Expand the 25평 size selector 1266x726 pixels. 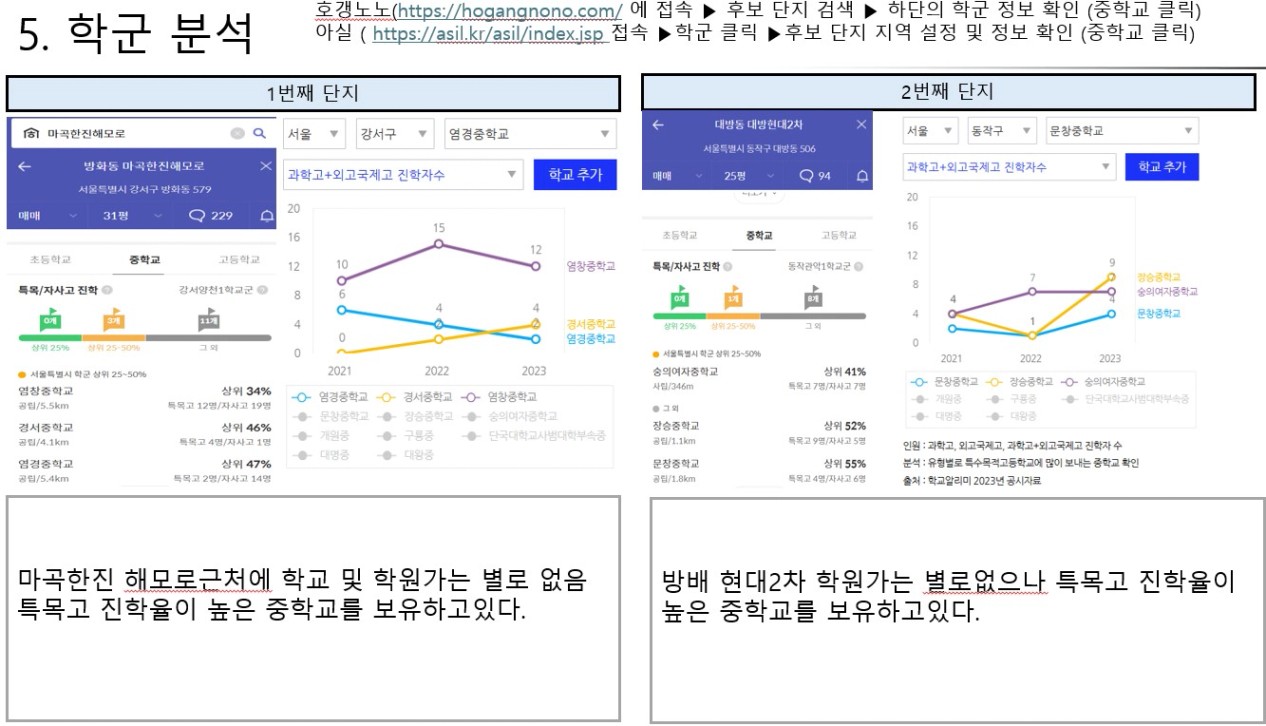tap(741, 176)
